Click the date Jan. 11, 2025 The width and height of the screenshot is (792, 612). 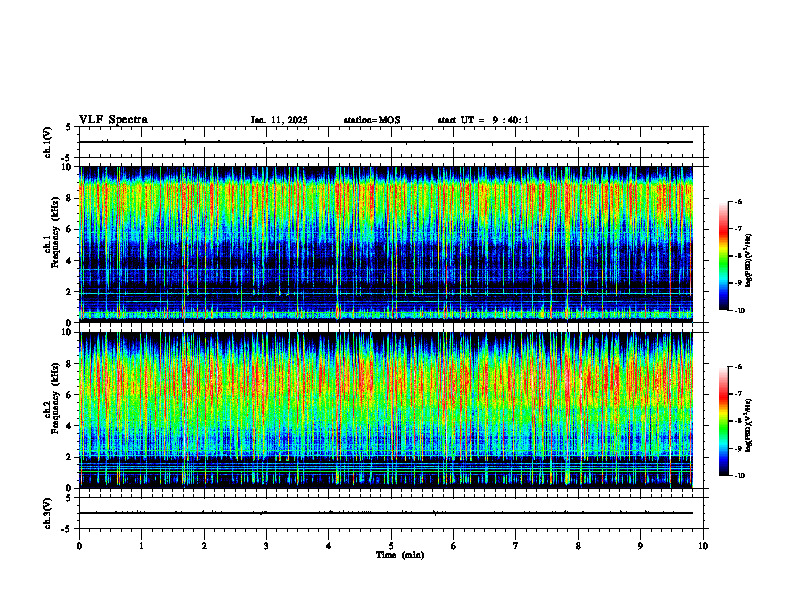(x=279, y=120)
